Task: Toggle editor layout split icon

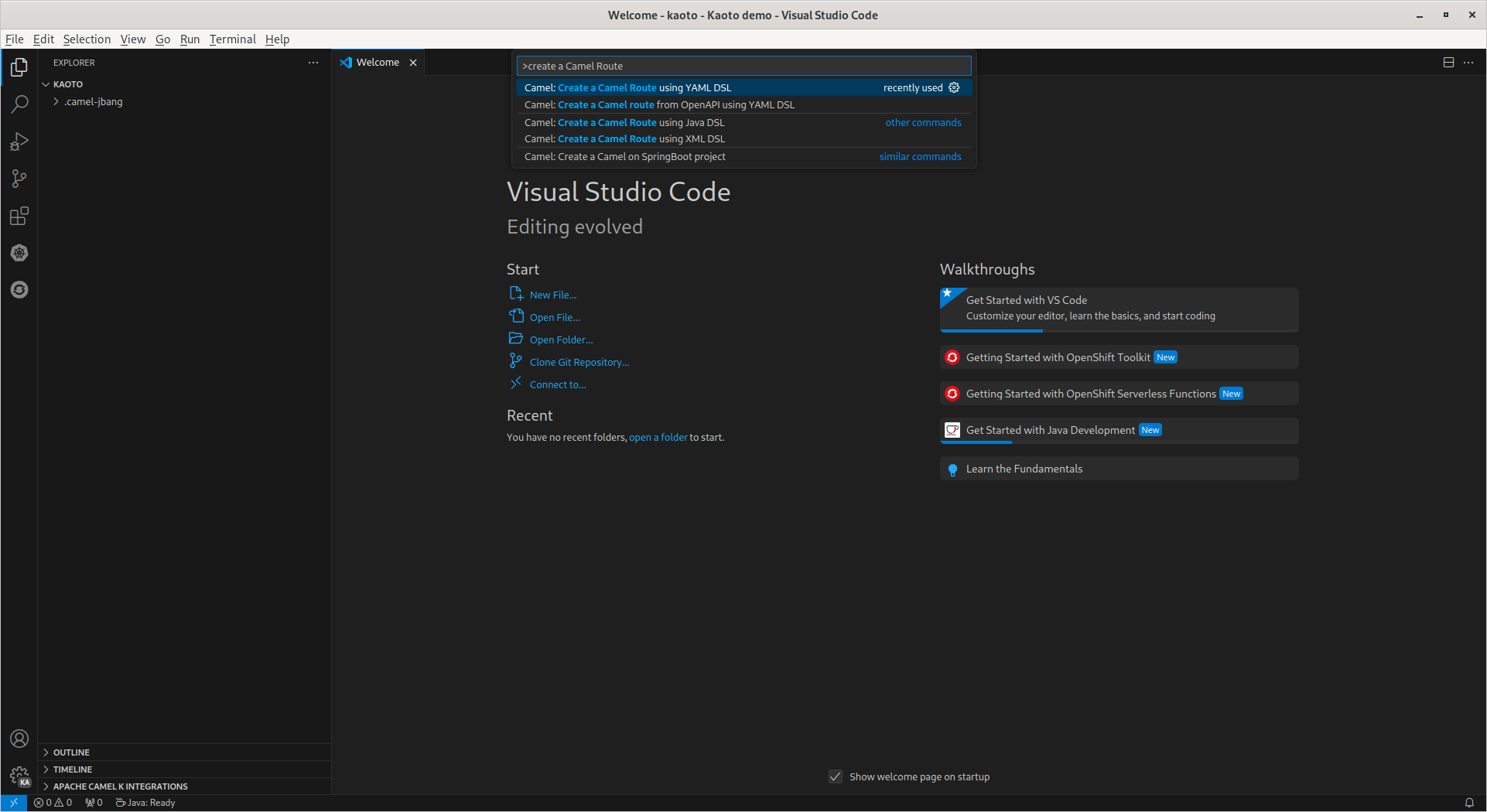Action: [x=1448, y=63]
